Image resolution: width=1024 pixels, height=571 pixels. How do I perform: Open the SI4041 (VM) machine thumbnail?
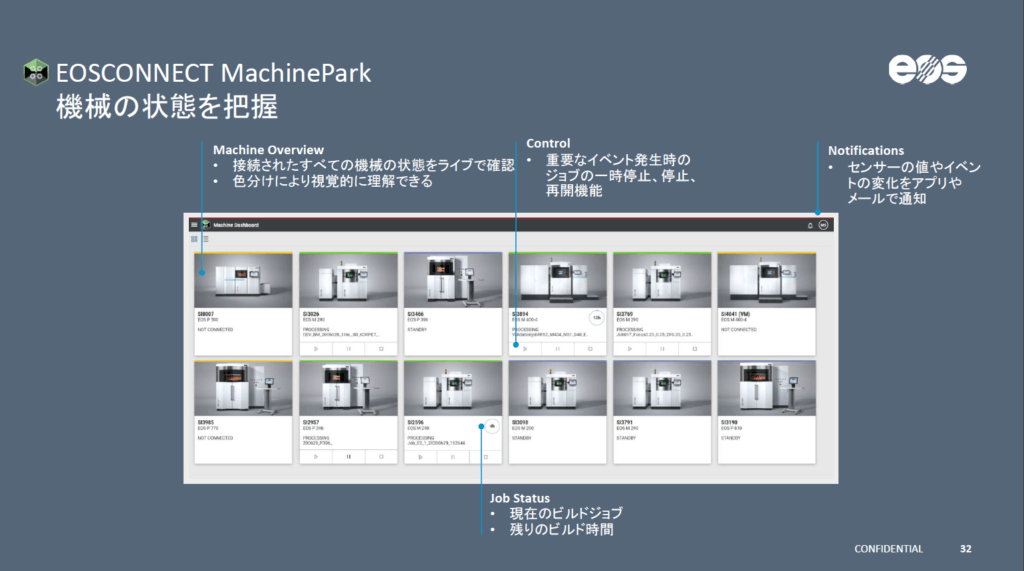click(767, 281)
